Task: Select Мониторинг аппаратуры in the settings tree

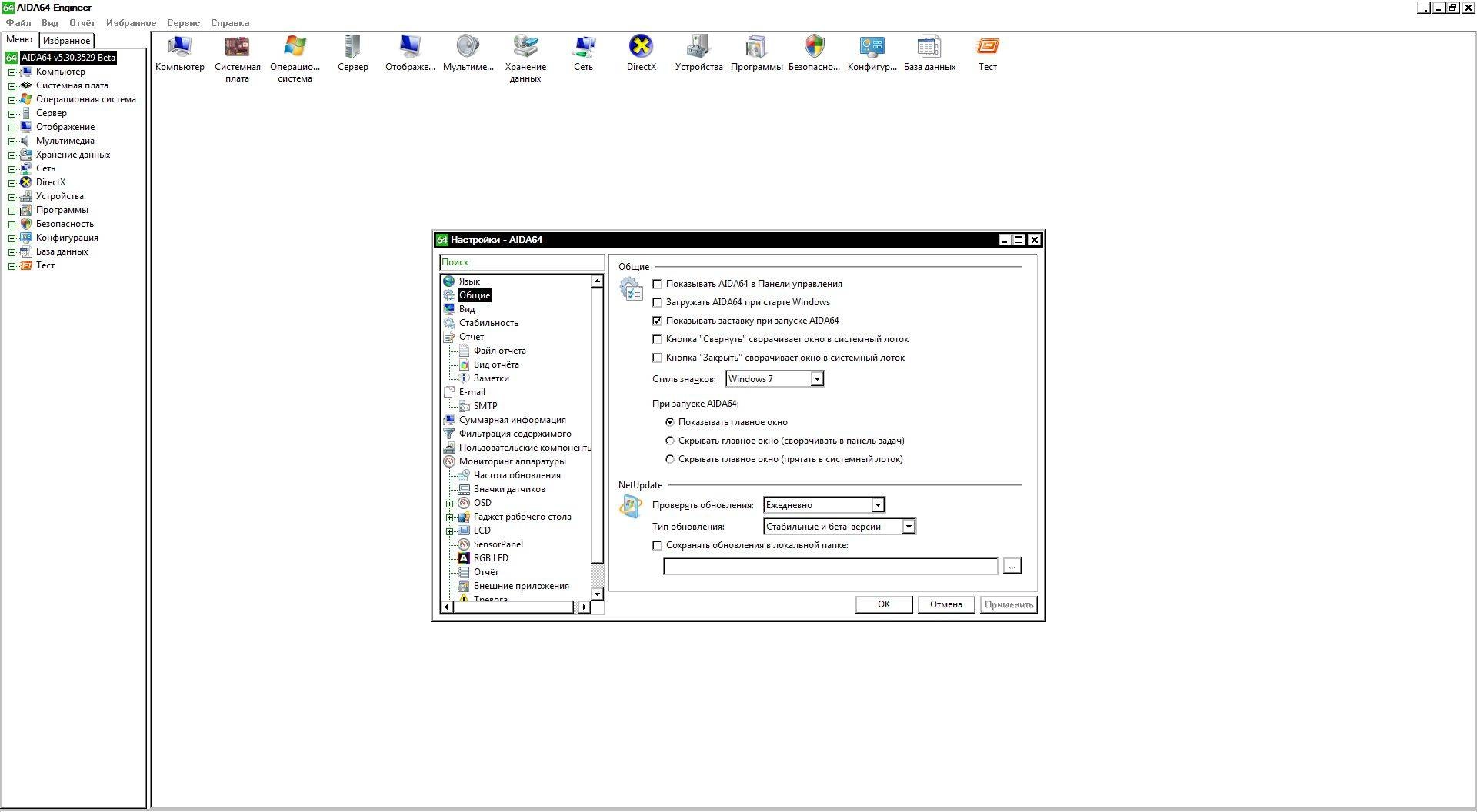Action: click(512, 461)
